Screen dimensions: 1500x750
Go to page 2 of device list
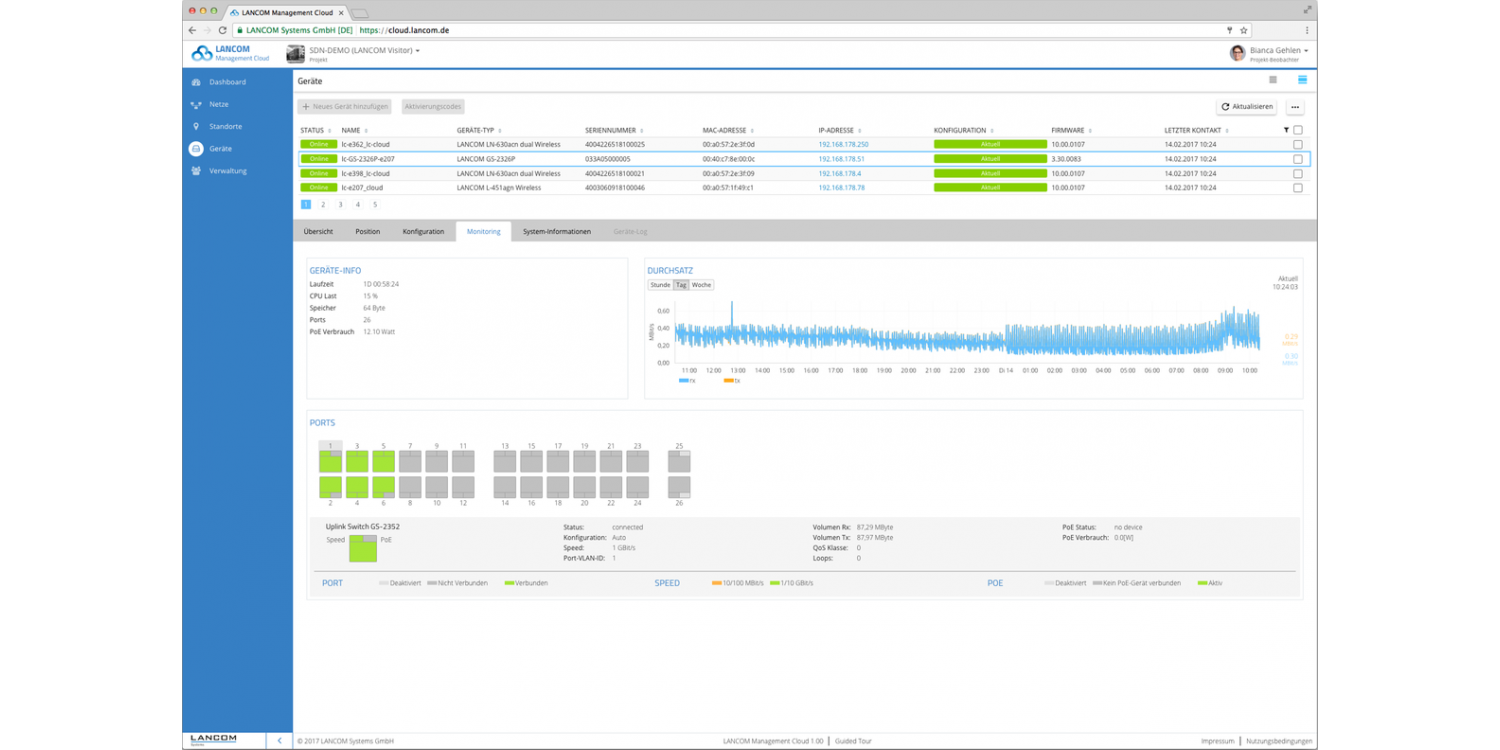point(323,205)
